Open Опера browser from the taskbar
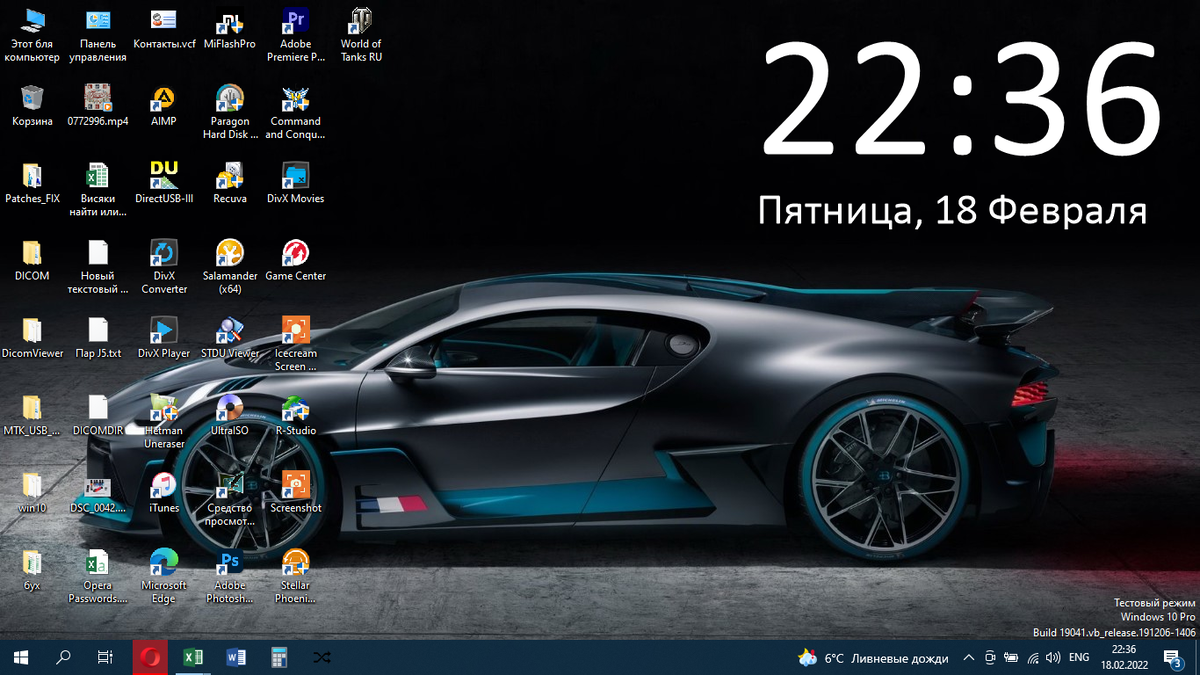1200x675 pixels. point(149,657)
